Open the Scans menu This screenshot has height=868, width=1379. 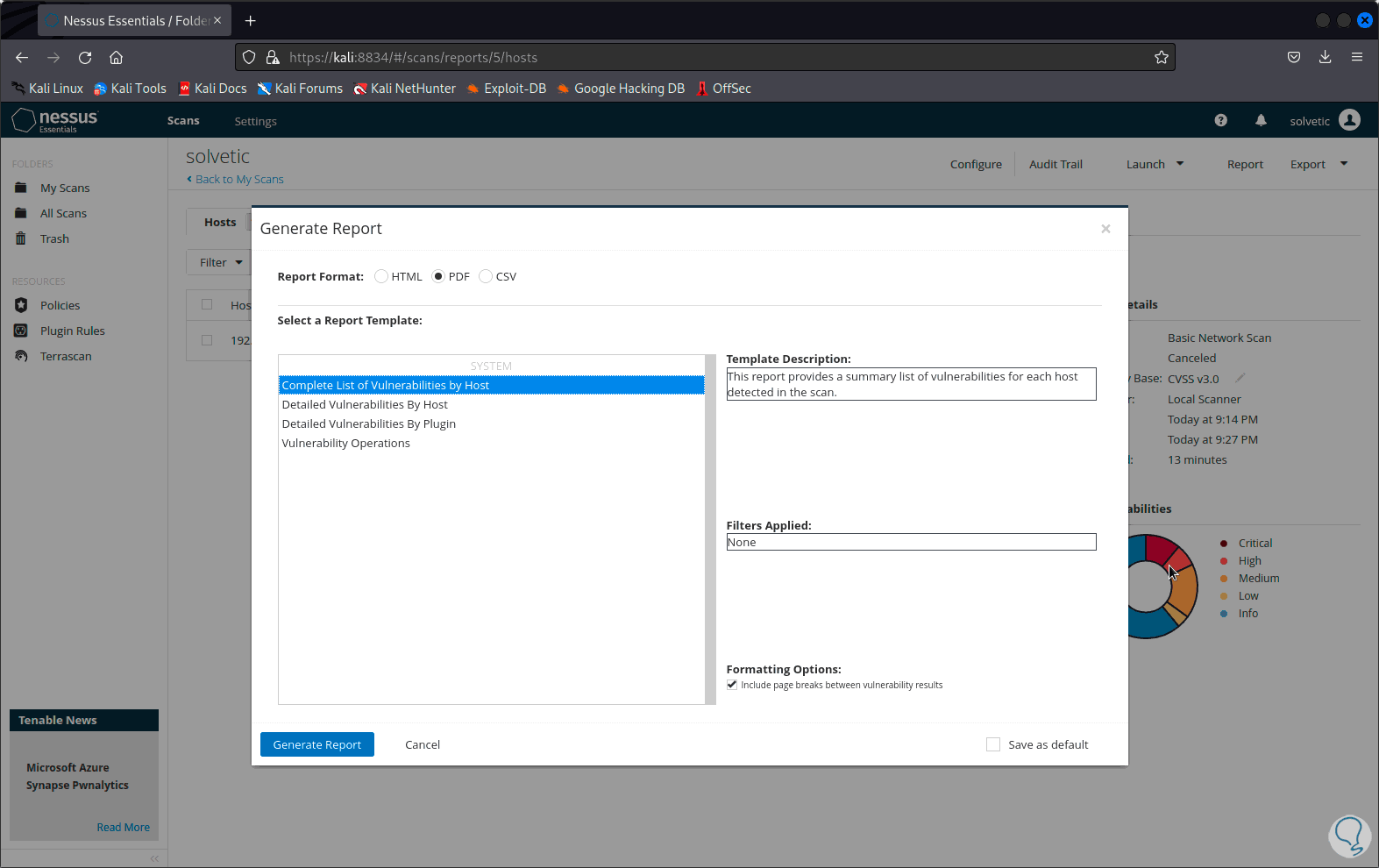(x=183, y=121)
